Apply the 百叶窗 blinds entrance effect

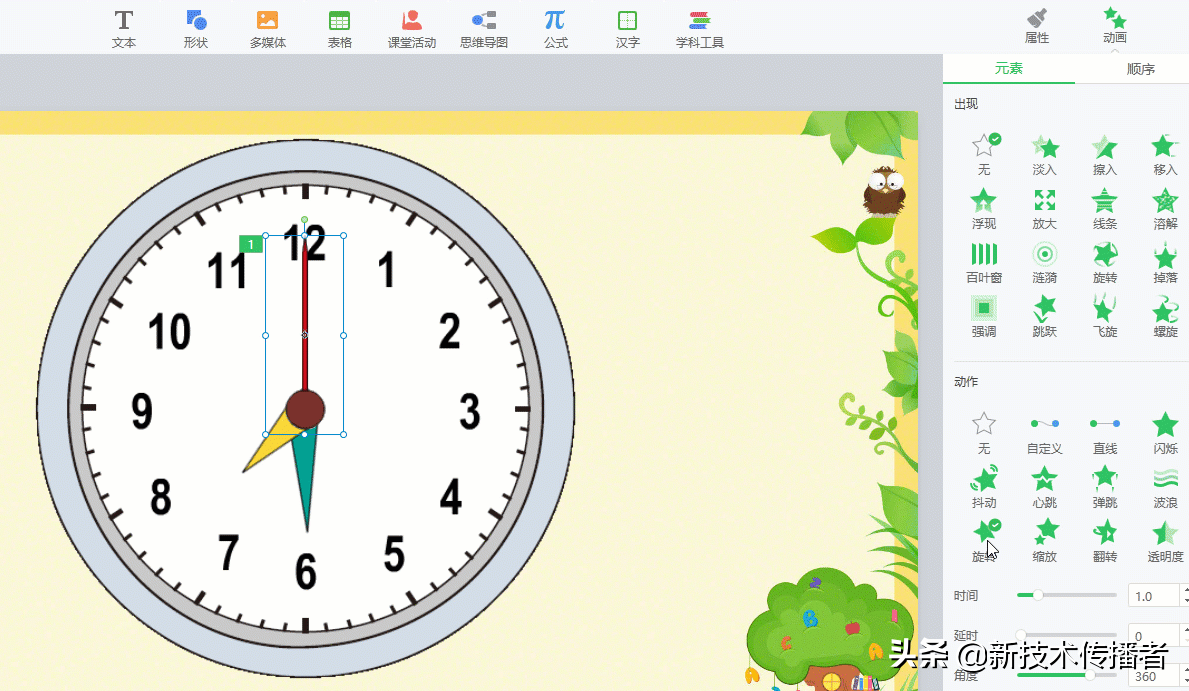(984, 262)
